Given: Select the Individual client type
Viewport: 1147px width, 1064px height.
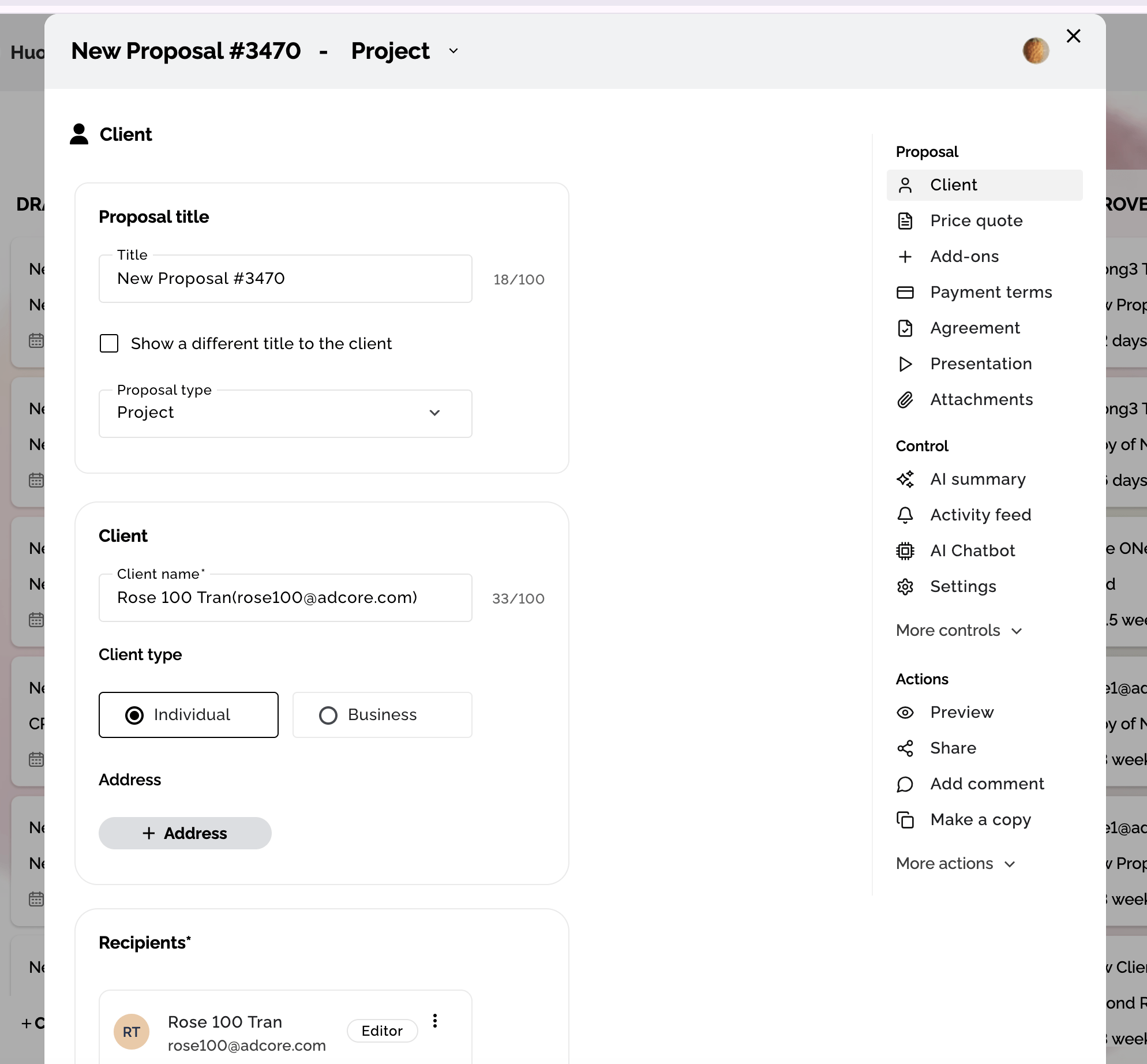Looking at the screenshot, I should (x=189, y=715).
